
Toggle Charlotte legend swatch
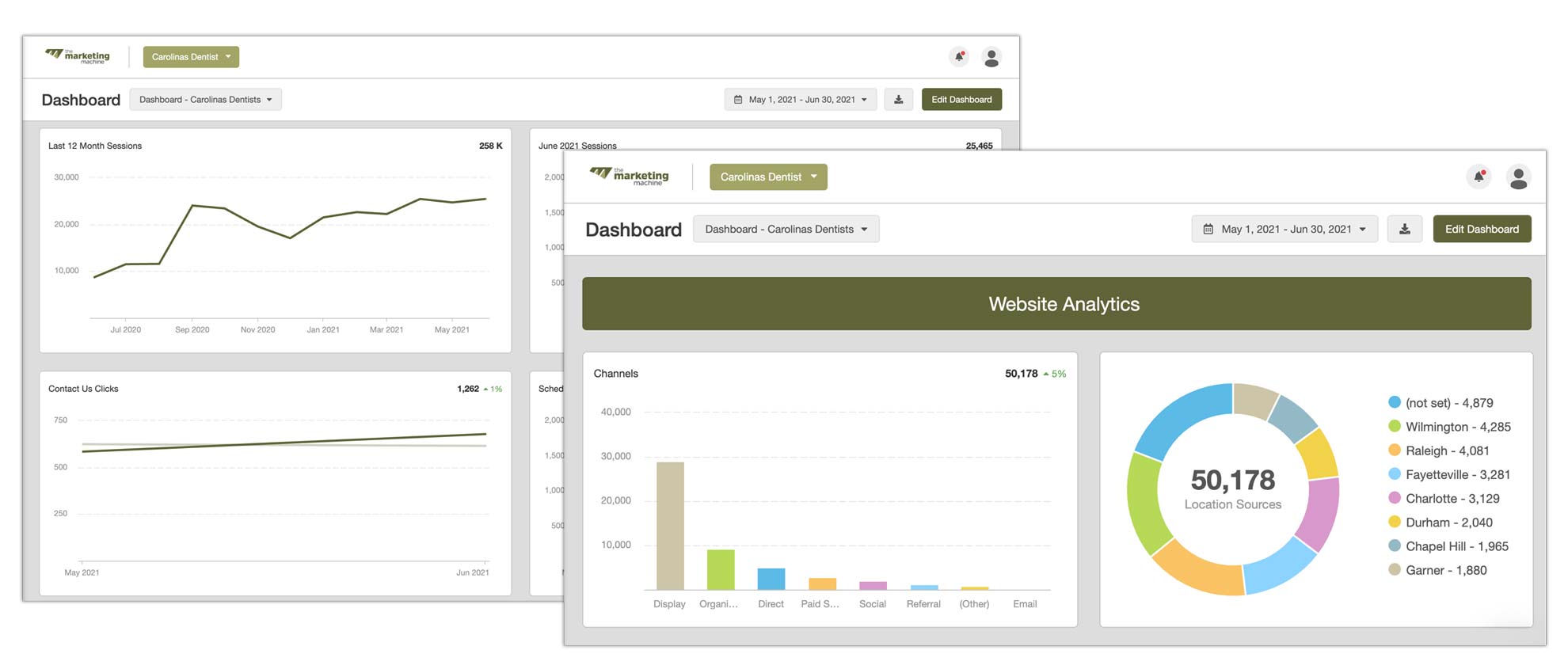[x=1395, y=497]
